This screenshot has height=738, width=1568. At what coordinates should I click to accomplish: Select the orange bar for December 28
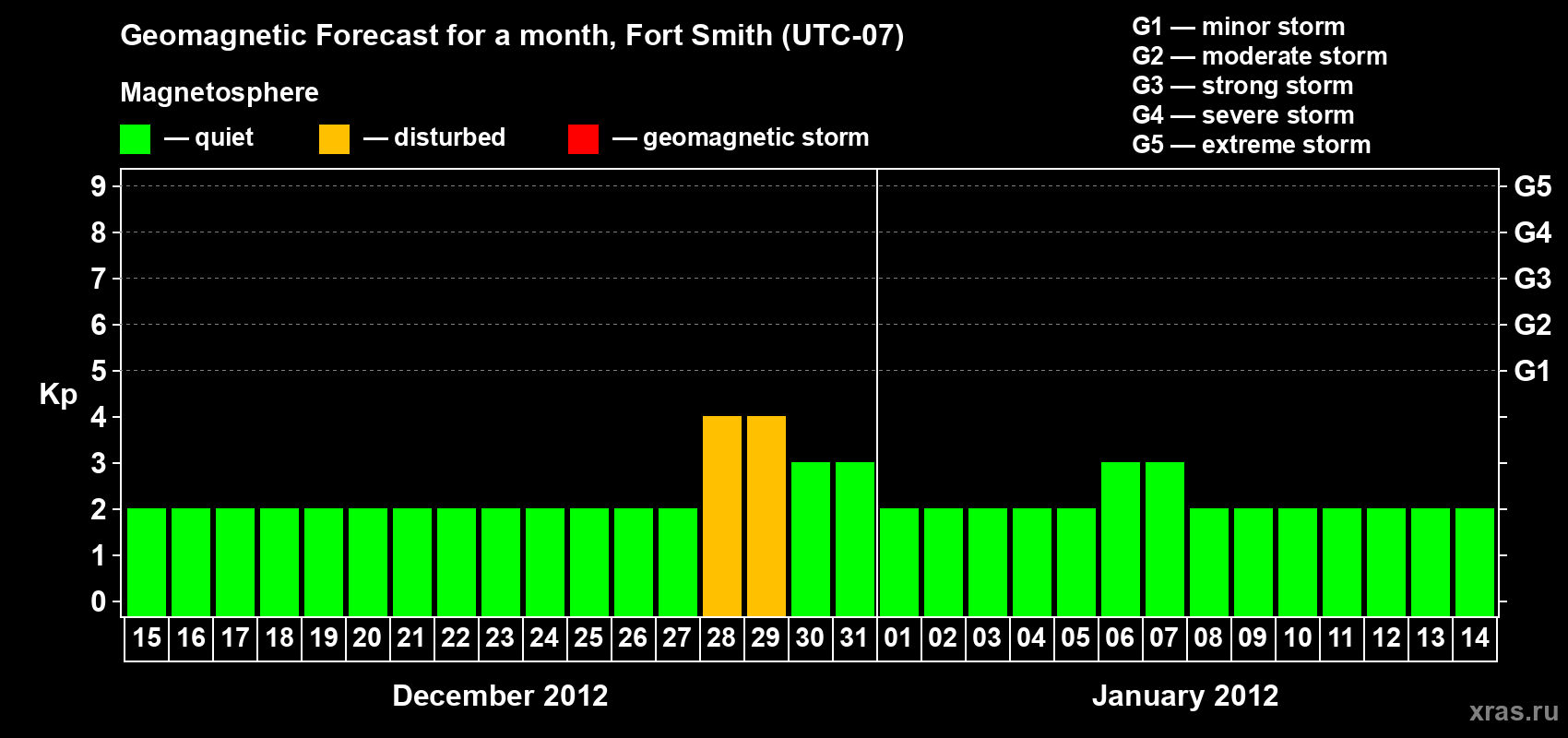(722, 516)
